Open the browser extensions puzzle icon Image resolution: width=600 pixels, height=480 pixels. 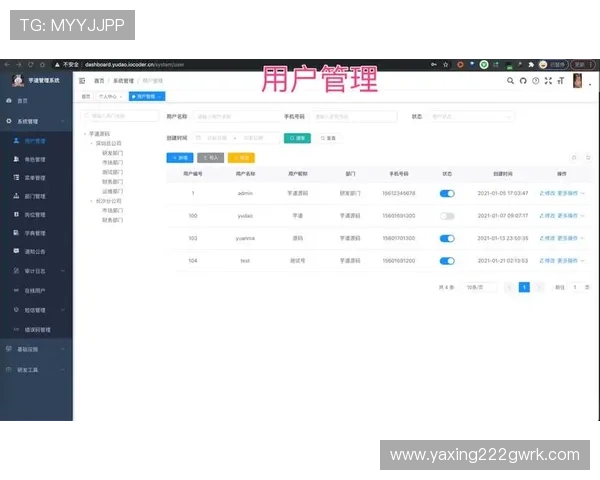coord(531,65)
